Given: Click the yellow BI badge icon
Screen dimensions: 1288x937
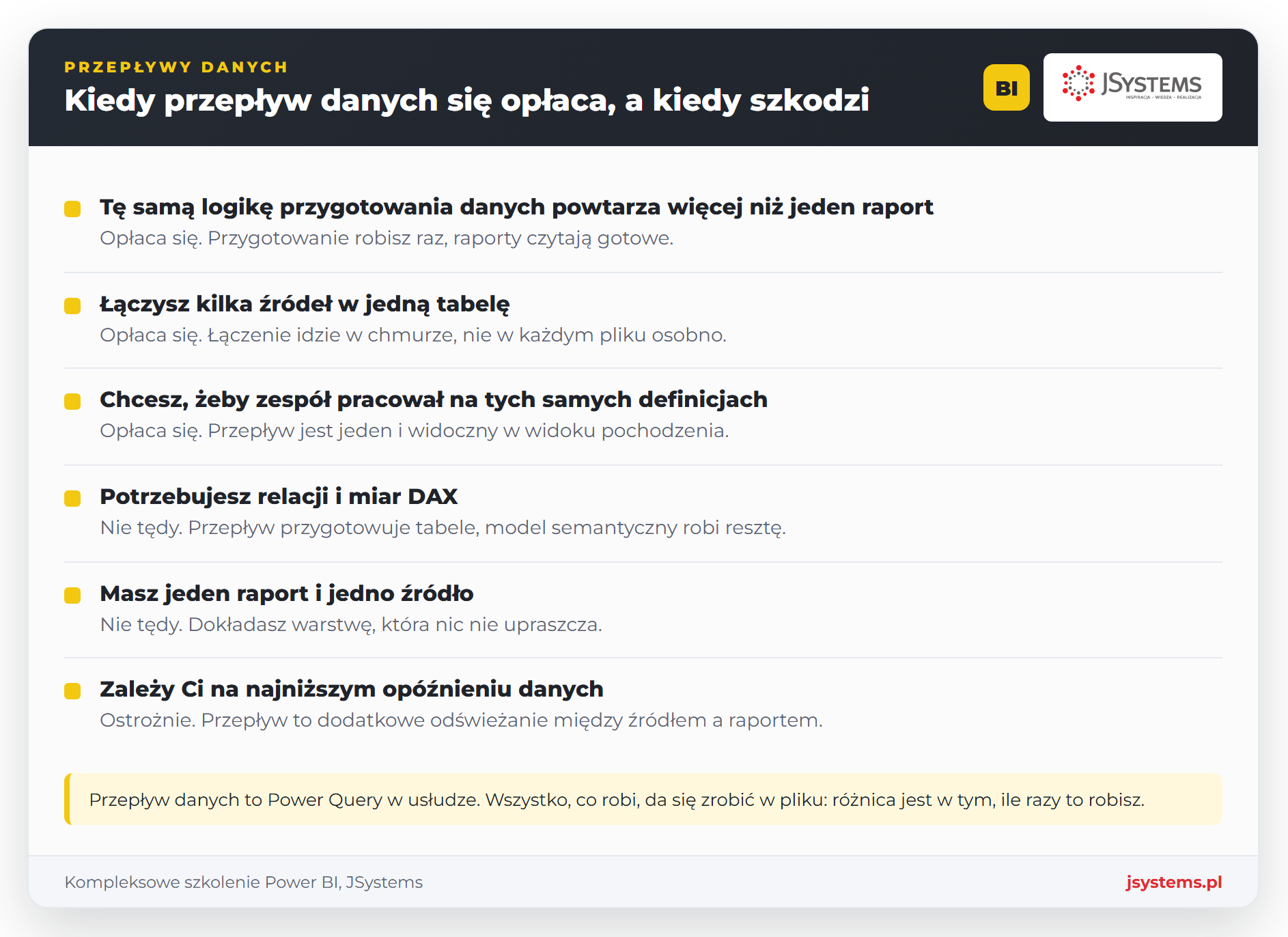Looking at the screenshot, I should tap(1006, 87).
